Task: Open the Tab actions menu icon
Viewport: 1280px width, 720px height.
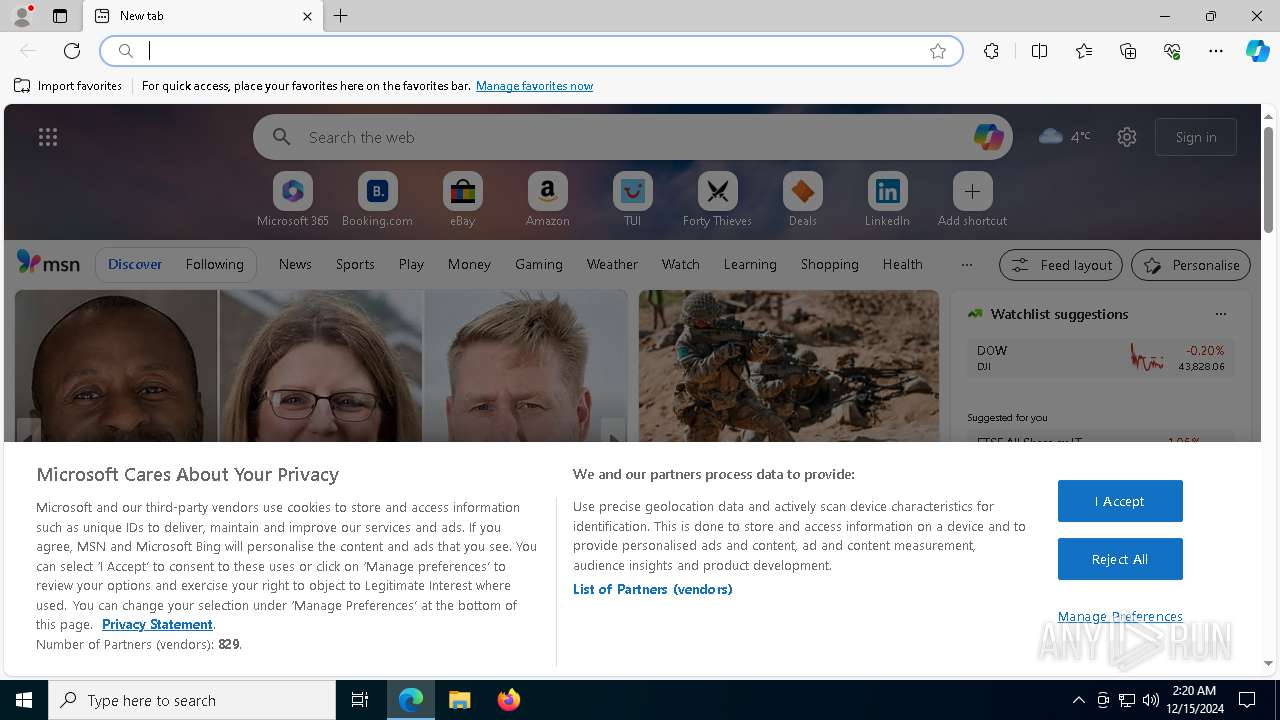Action: coord(60,16)
